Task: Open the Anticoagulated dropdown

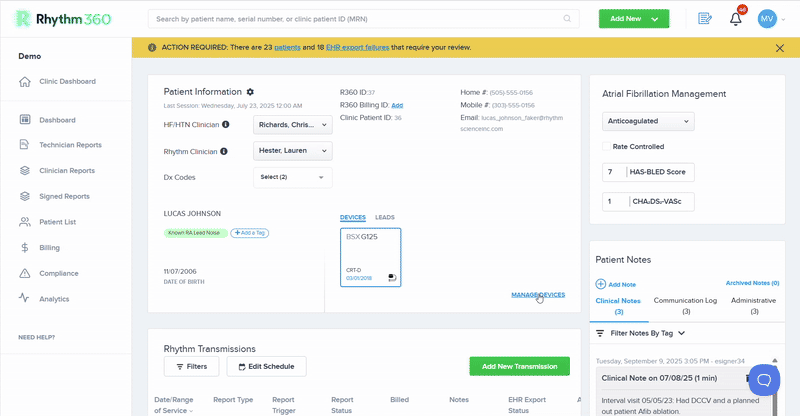Action: (648, 121)
